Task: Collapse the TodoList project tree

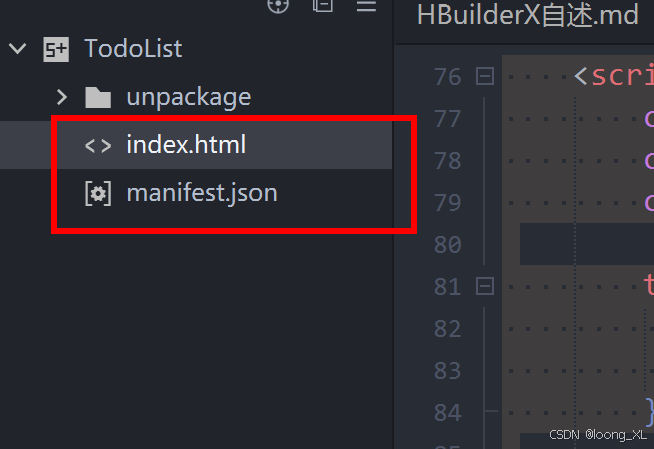Action: click(17, 49)
